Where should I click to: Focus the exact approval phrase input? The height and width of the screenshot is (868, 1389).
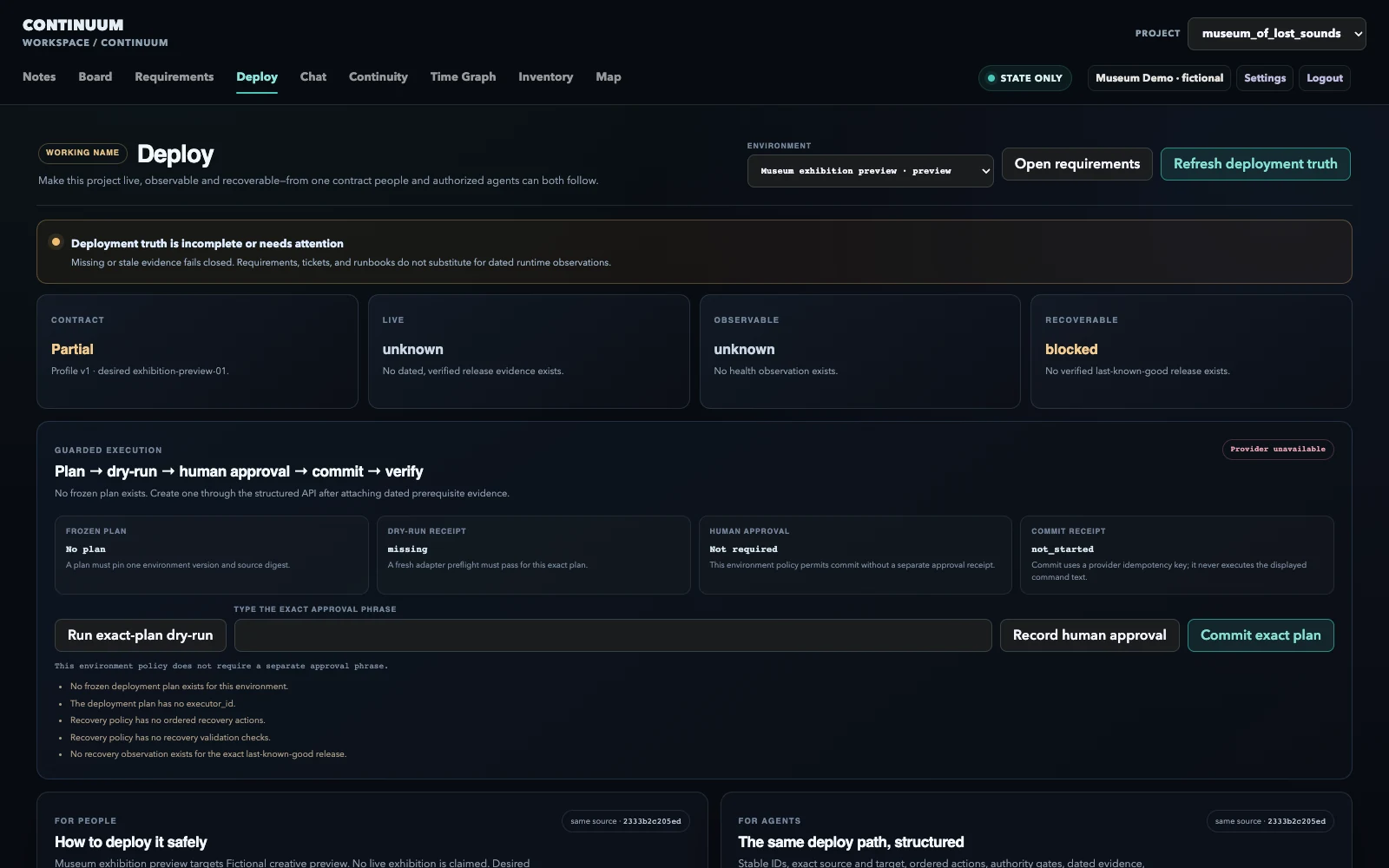pyautogui.click(x=613, y=635)
